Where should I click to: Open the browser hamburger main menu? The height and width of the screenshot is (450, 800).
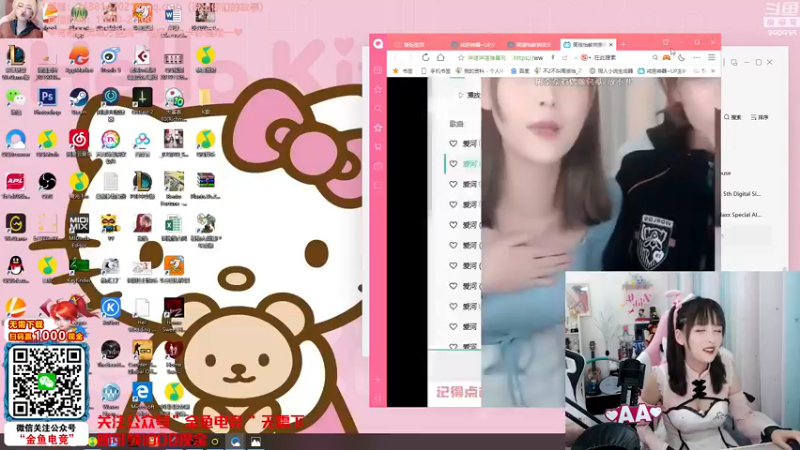[x=712, y=58]
